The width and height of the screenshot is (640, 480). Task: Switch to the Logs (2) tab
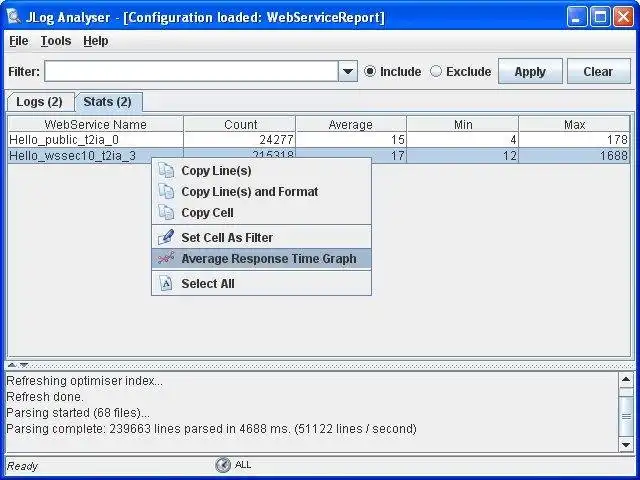[40, 102]
